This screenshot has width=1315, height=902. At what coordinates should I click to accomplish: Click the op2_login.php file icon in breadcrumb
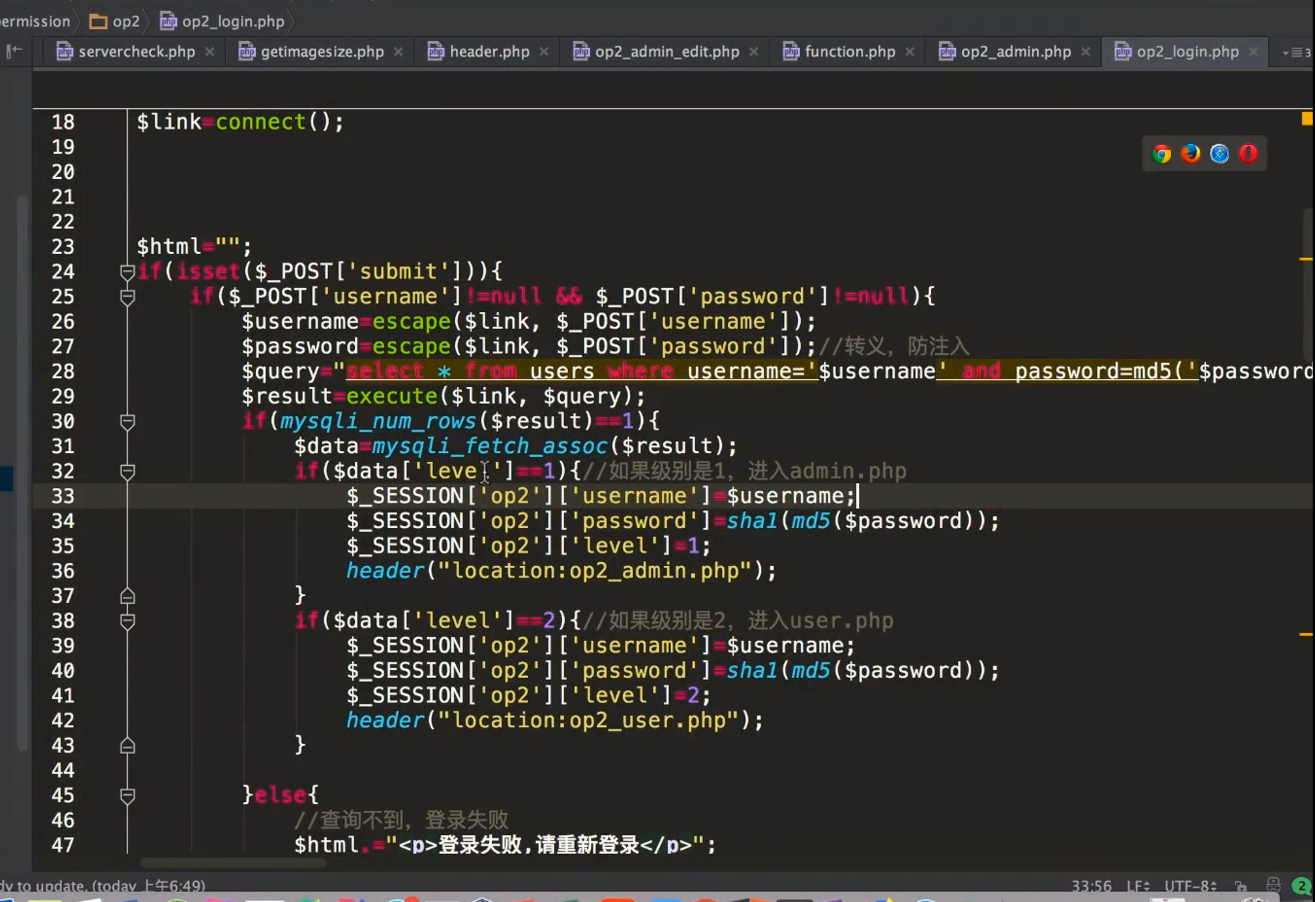tap(168, 21)
